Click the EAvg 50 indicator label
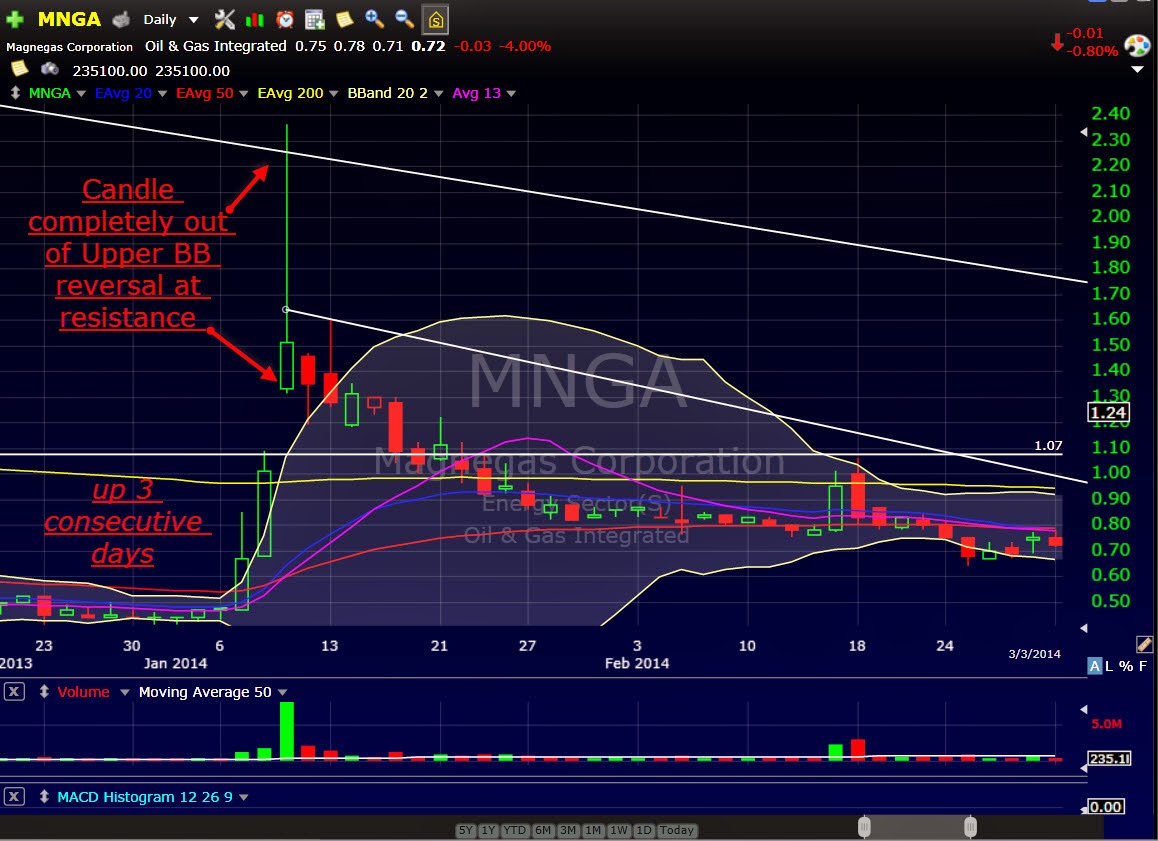 205,93
